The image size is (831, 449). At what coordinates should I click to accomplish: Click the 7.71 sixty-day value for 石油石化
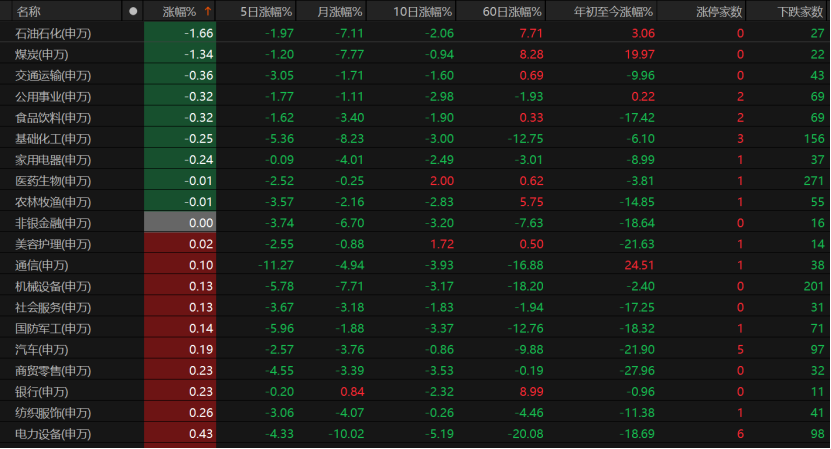pos(531,33)
